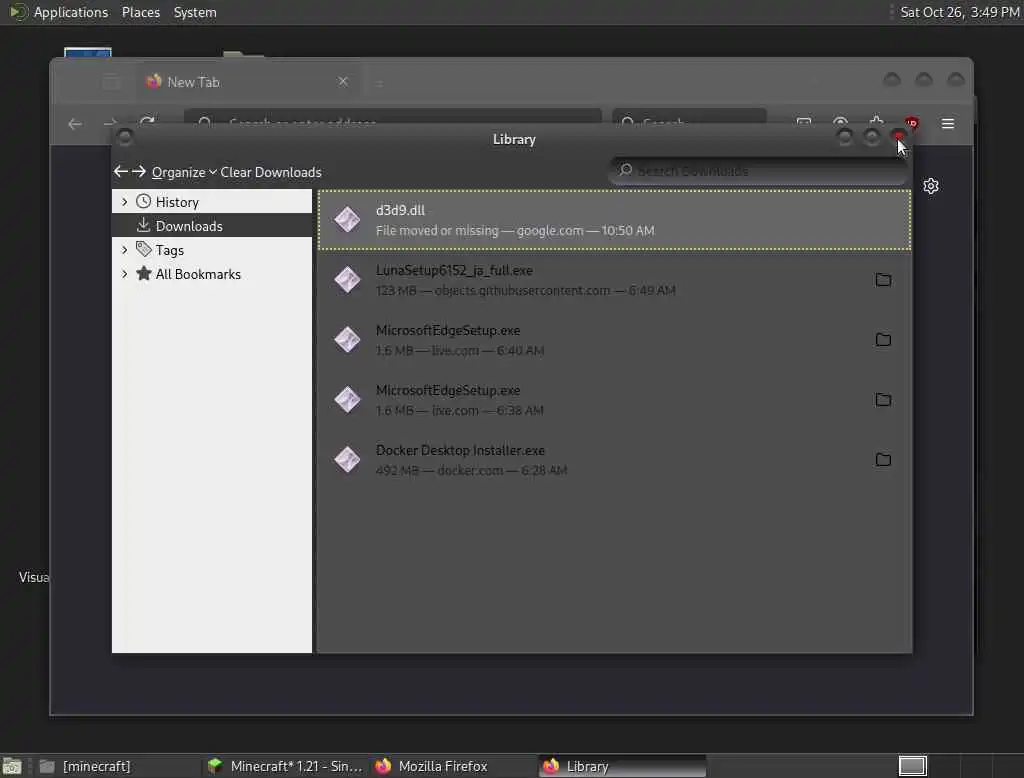The width and height of the screenshot is (1024, 778).
Task: Click the Docker Desktop Installer file icon
Action: (347, 460)
